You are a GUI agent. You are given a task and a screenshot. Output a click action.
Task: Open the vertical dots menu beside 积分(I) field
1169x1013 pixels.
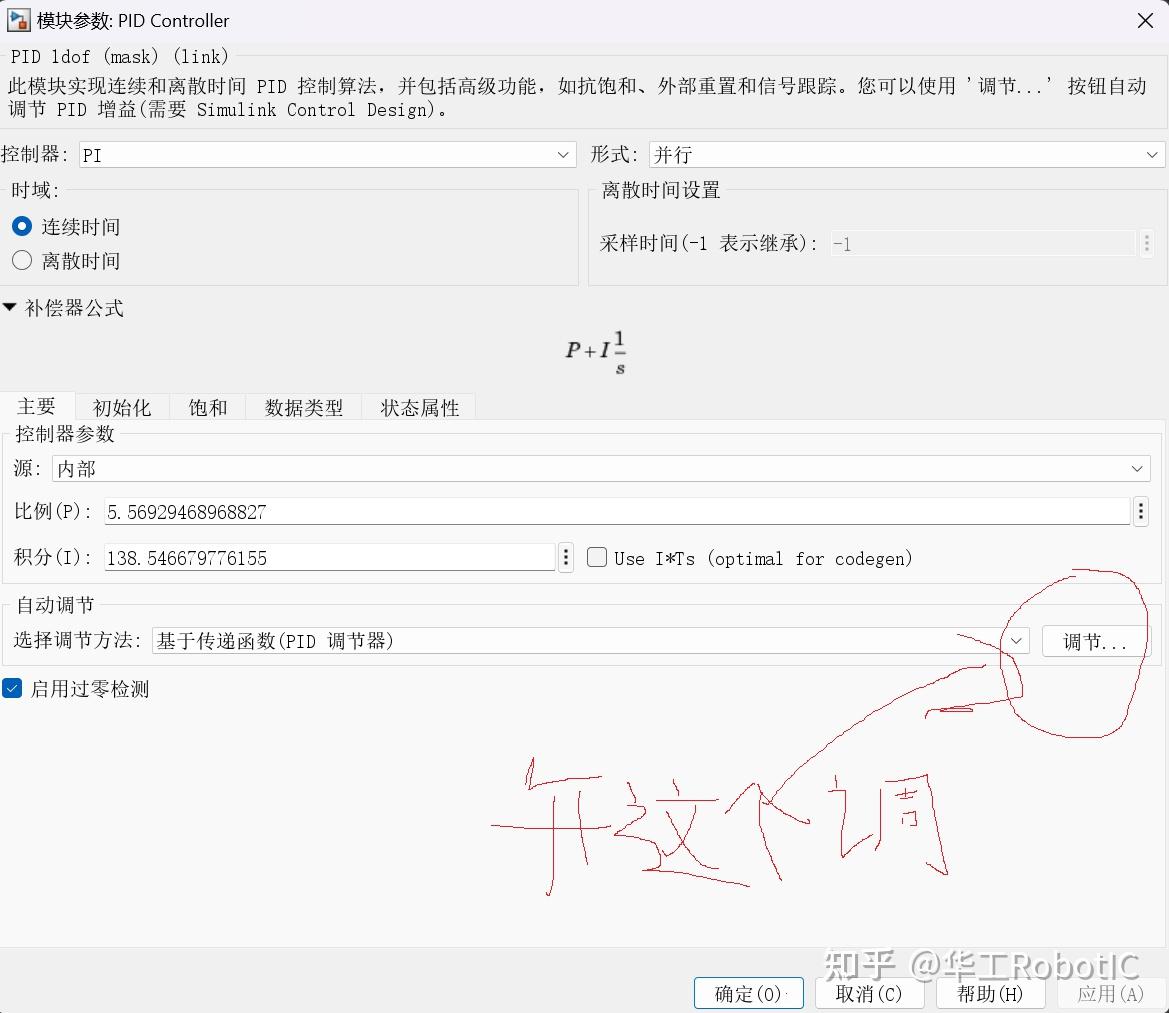pos(566,558)
